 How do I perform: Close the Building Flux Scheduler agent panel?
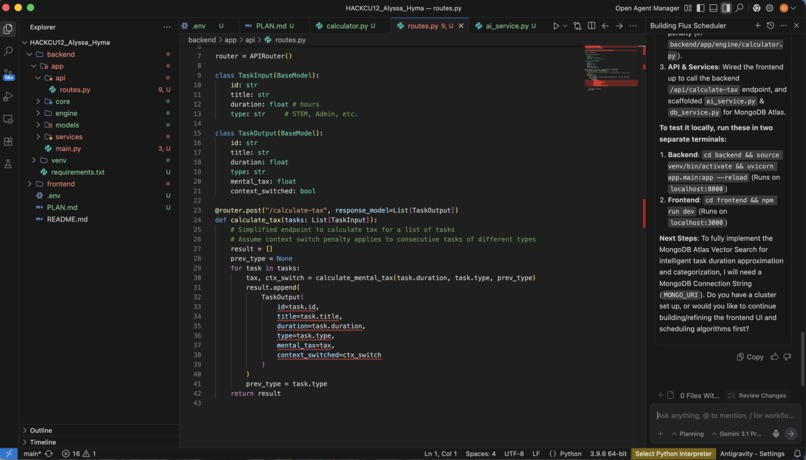pos(796,25)
